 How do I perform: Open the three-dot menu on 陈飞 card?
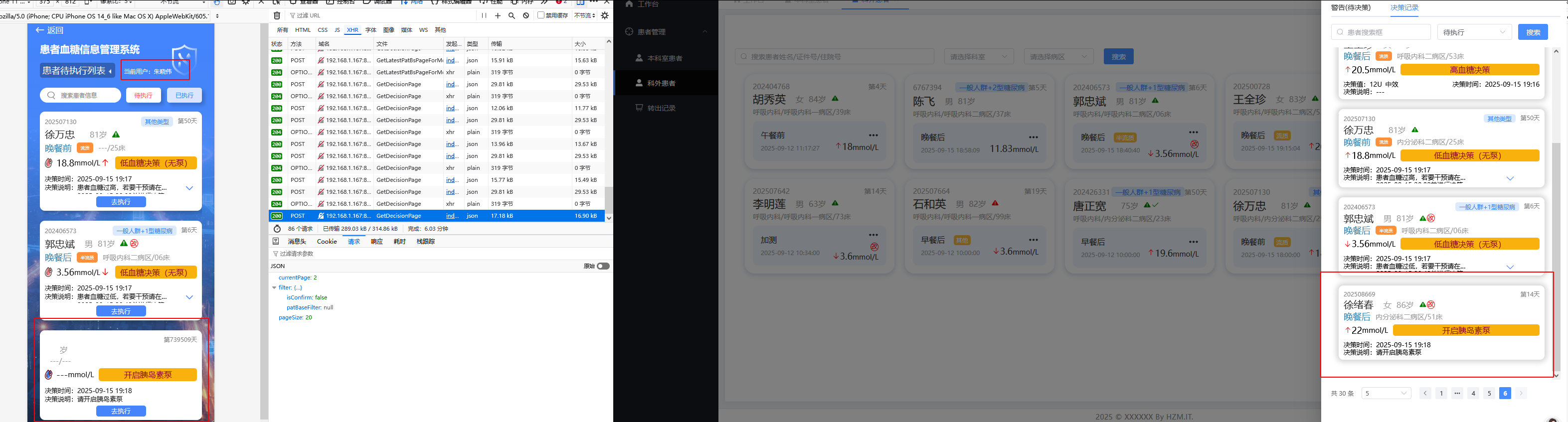click(x=1034, y=138)
